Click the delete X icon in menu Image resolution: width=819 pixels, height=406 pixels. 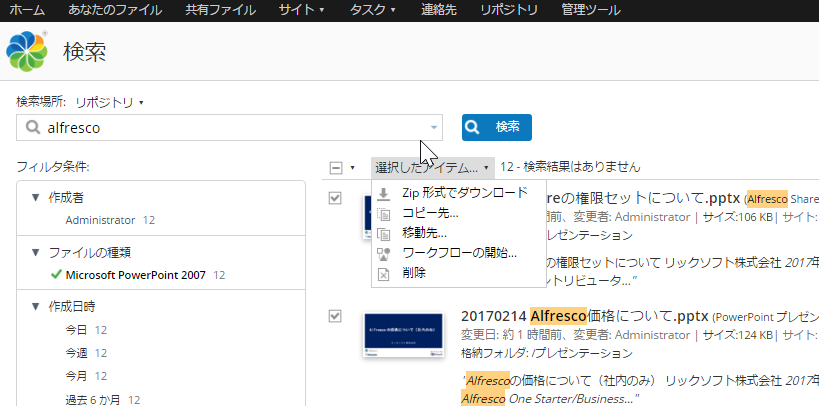coord(383,273)
